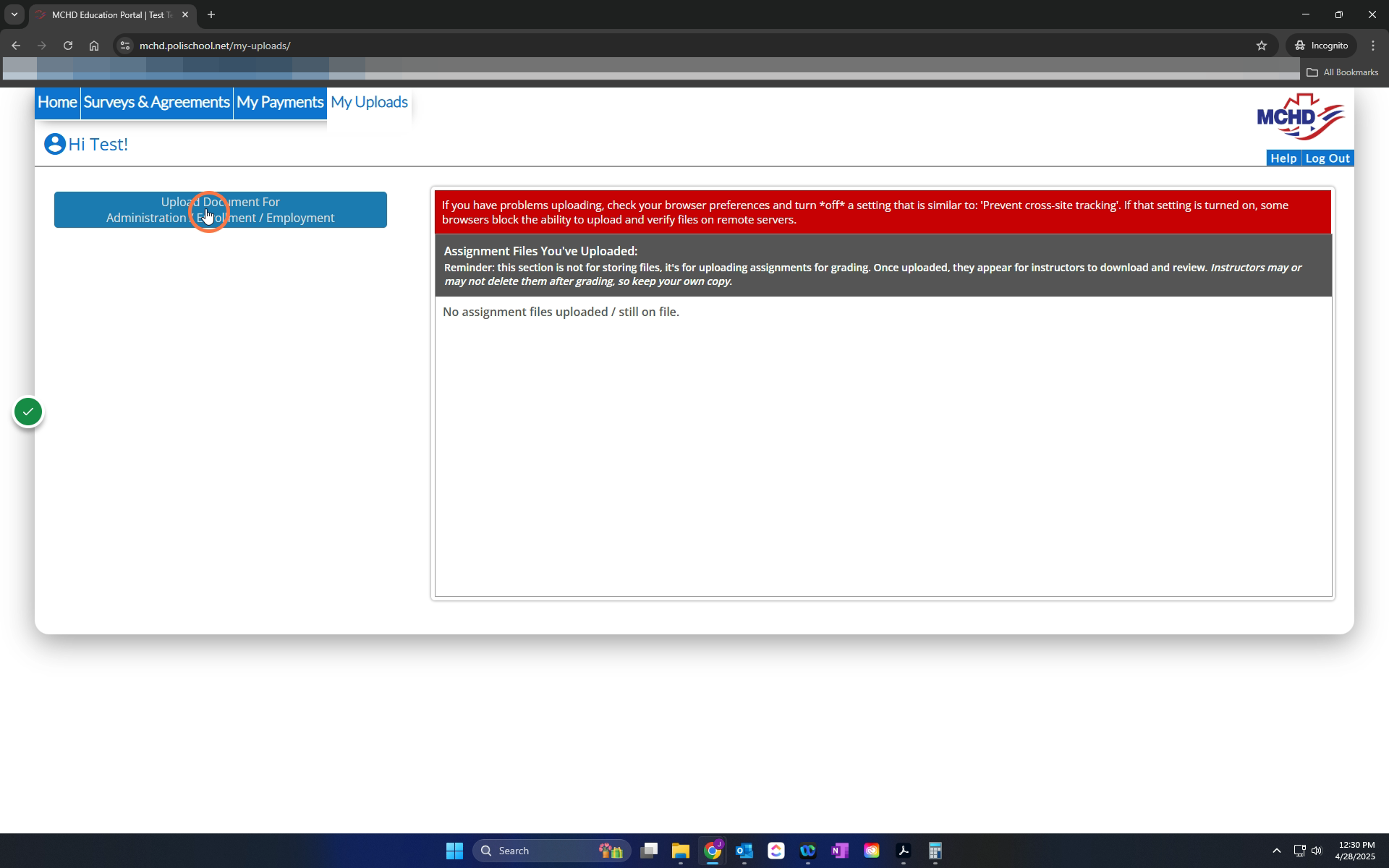
Task: Click the Windows taskbar Search box
Action: pyautogui.click(x=552, y=851)
